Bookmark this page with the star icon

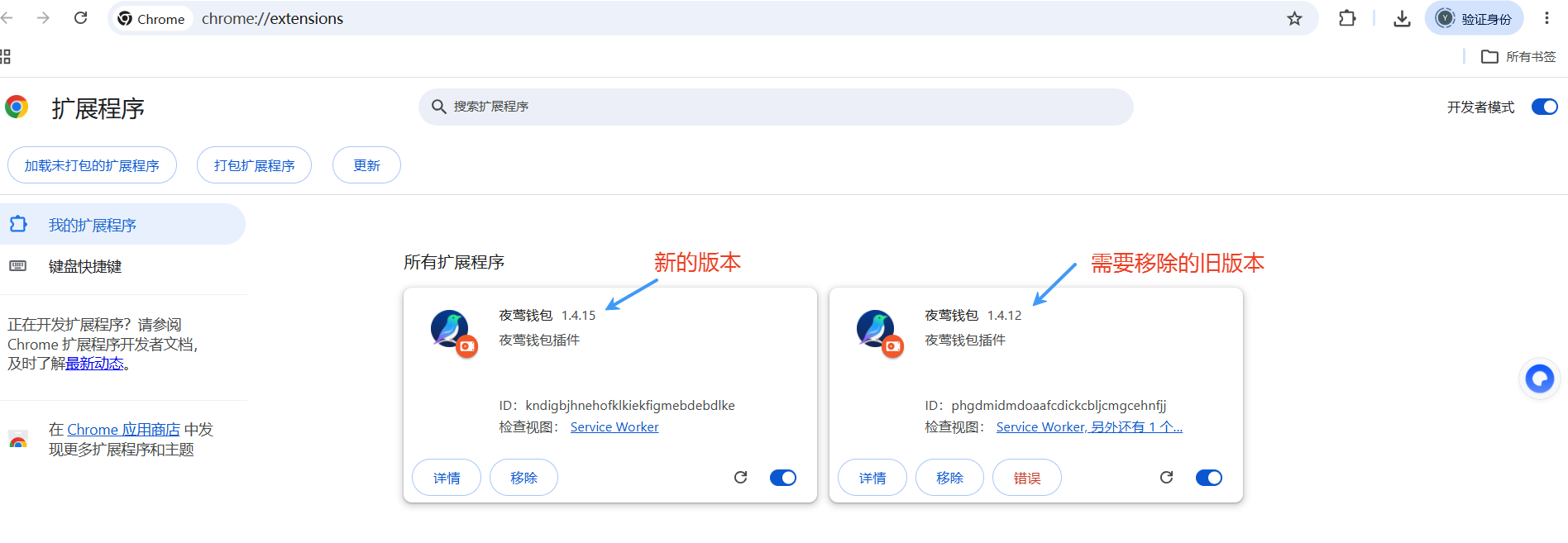[1294, 18]
